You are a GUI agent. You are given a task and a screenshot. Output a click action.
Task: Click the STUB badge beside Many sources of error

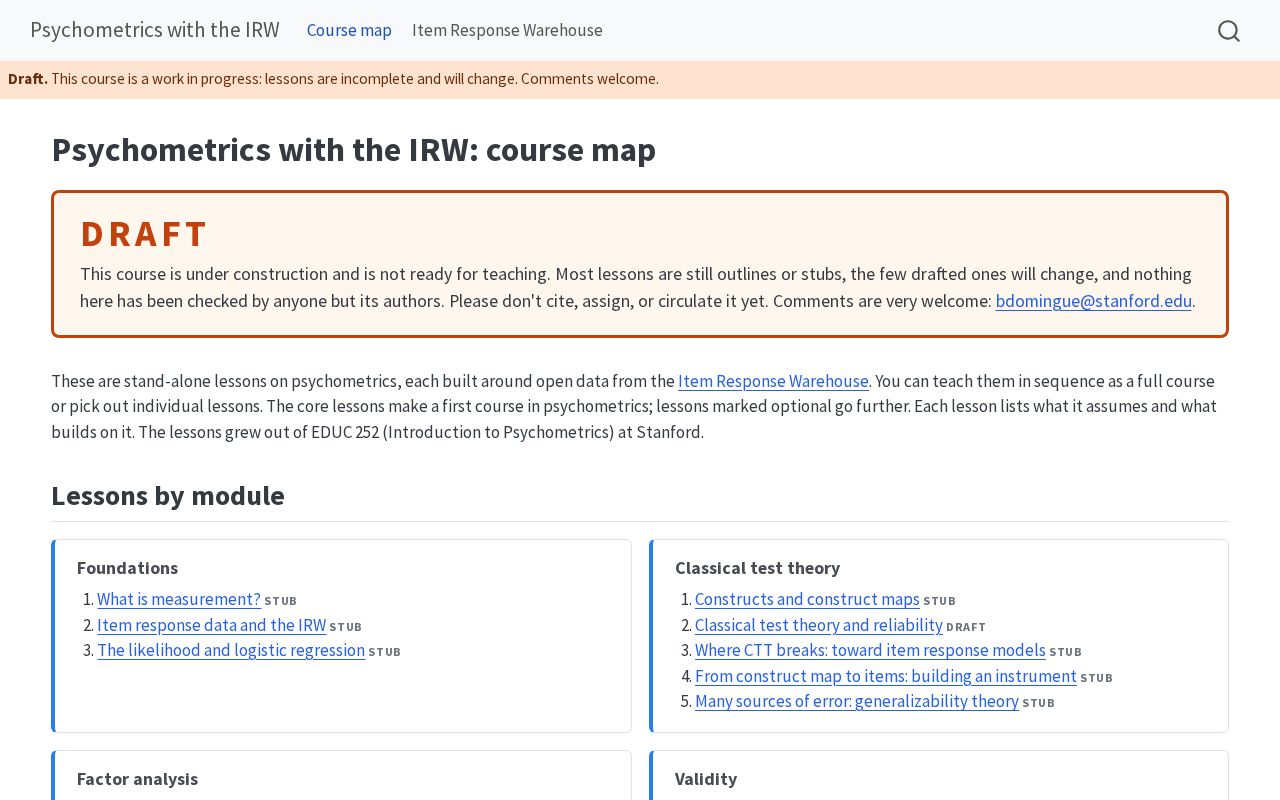click(x=1038, y=703)
